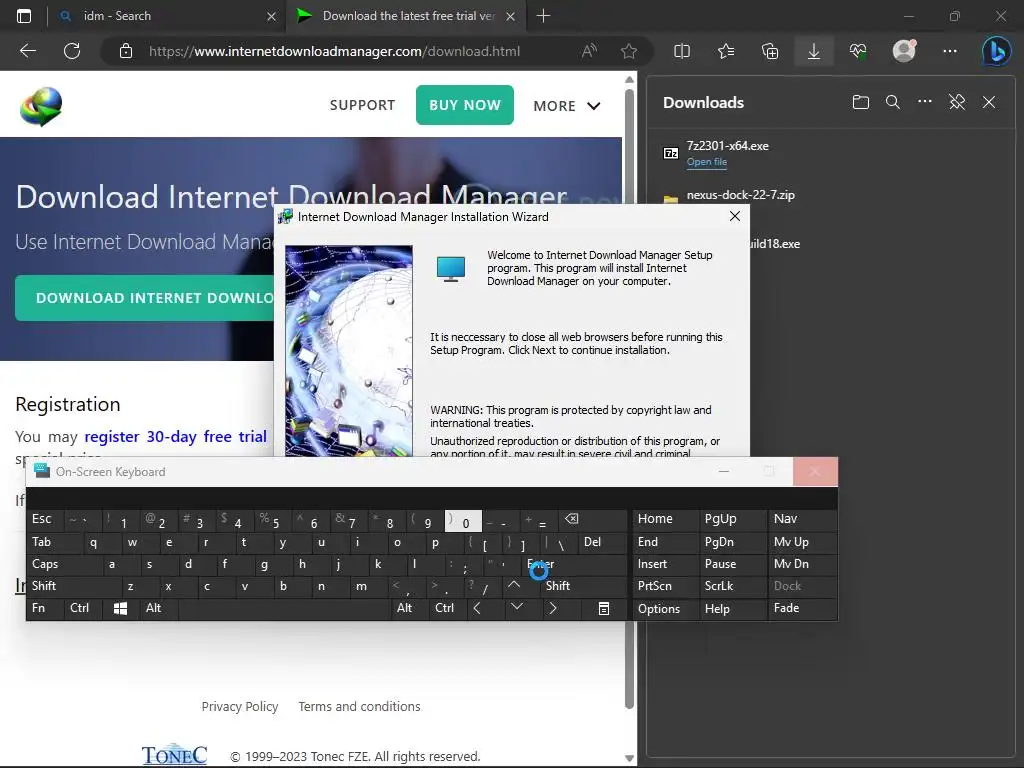Add page to favorites star icon
The image size is (1024, 768).
(629, 51)
